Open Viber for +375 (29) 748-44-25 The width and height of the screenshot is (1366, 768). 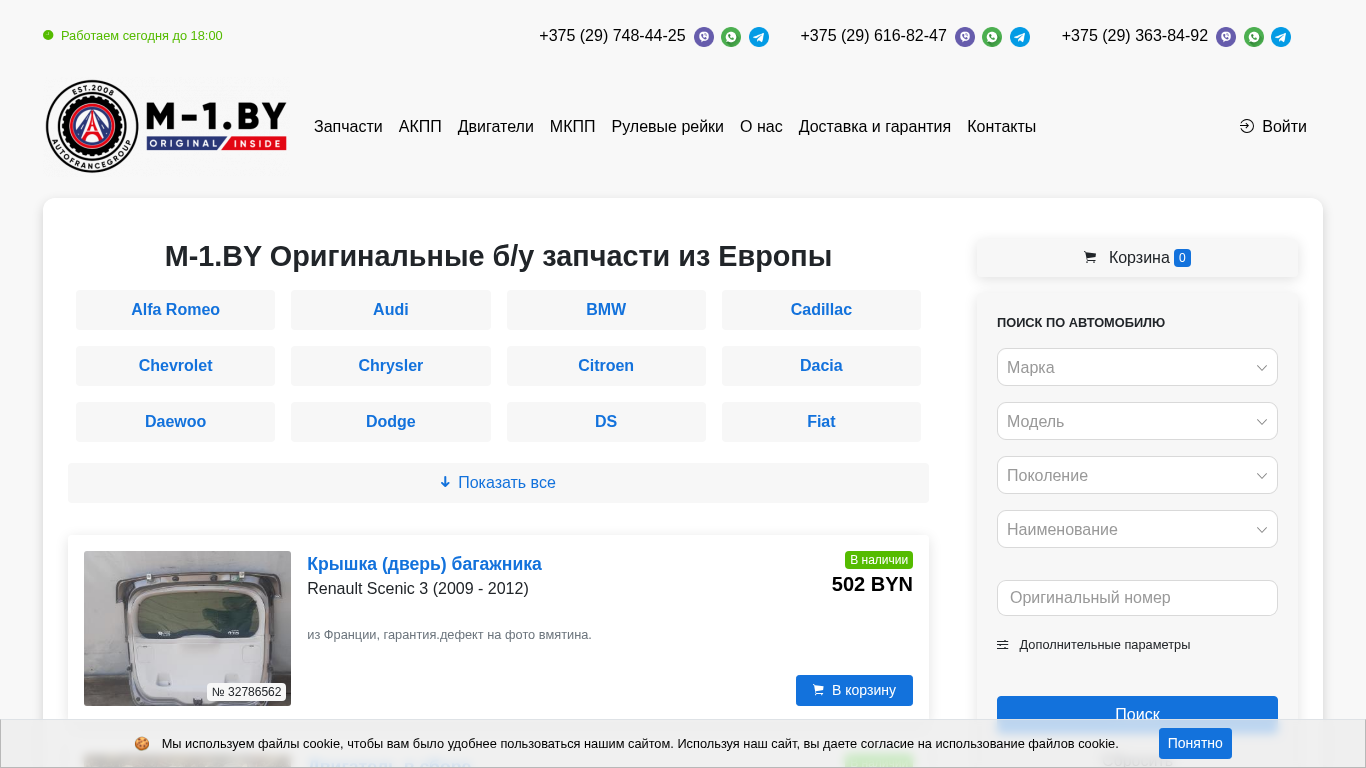704,37
